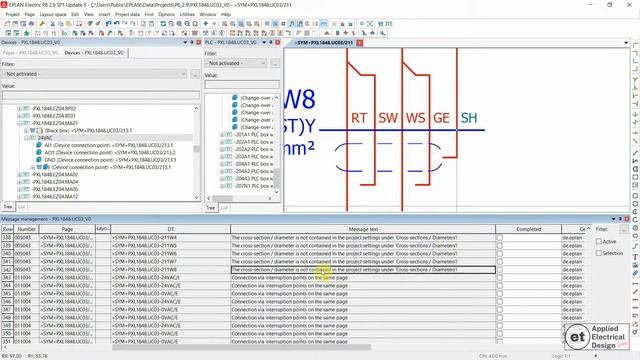
Task: Pin the Message management panel
Action: pyautogui.click(x=620, y=219)
